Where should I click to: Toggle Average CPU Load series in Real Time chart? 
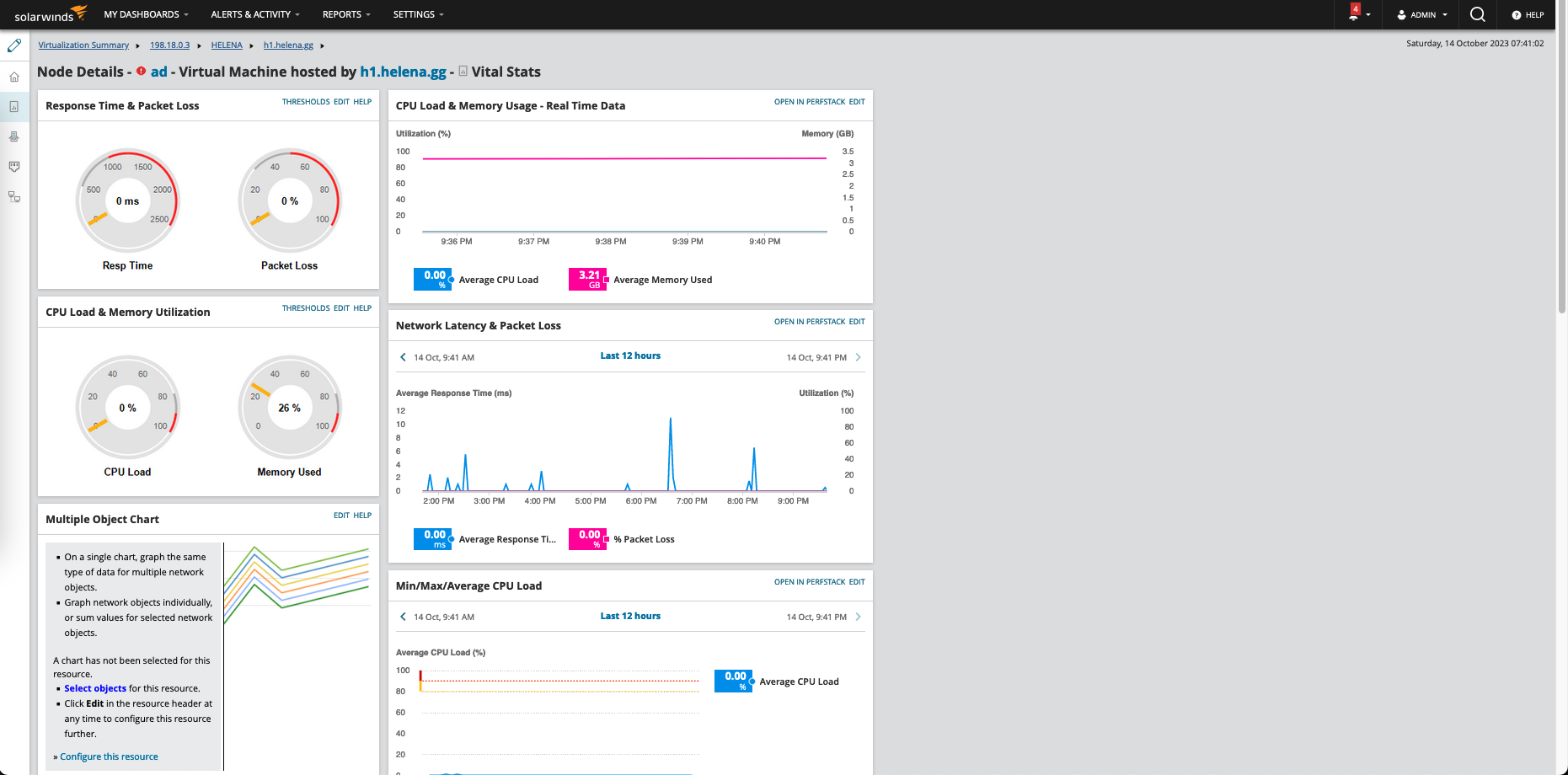pos(498,280)
